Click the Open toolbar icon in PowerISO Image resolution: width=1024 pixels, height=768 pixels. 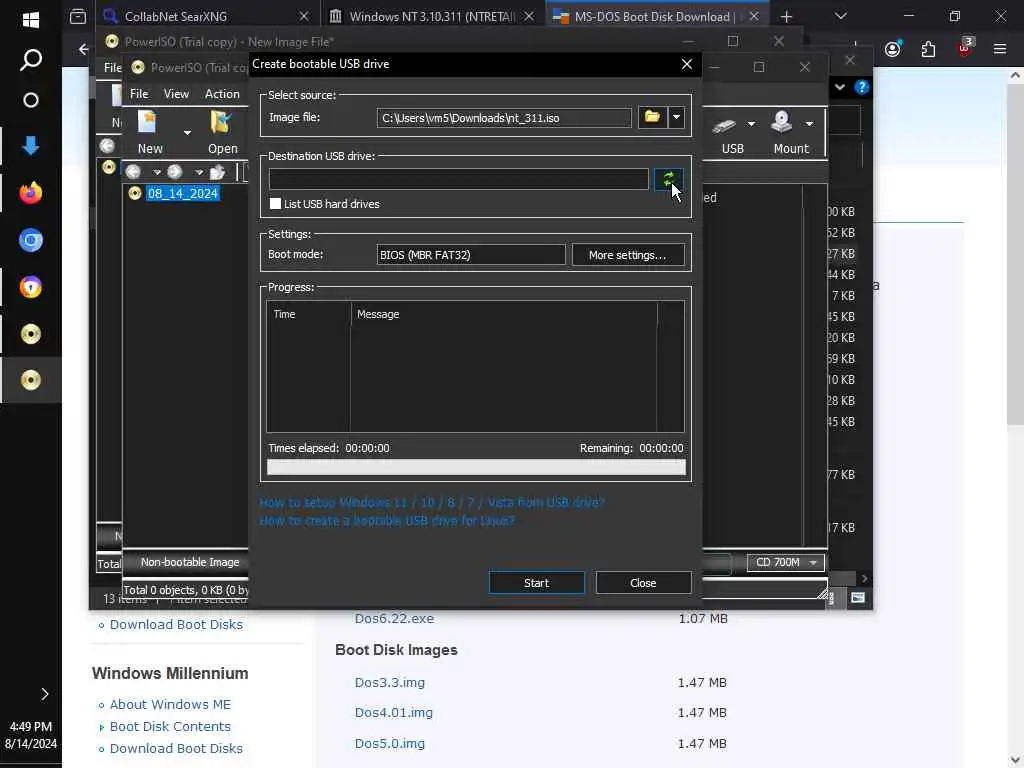point(222,132)
